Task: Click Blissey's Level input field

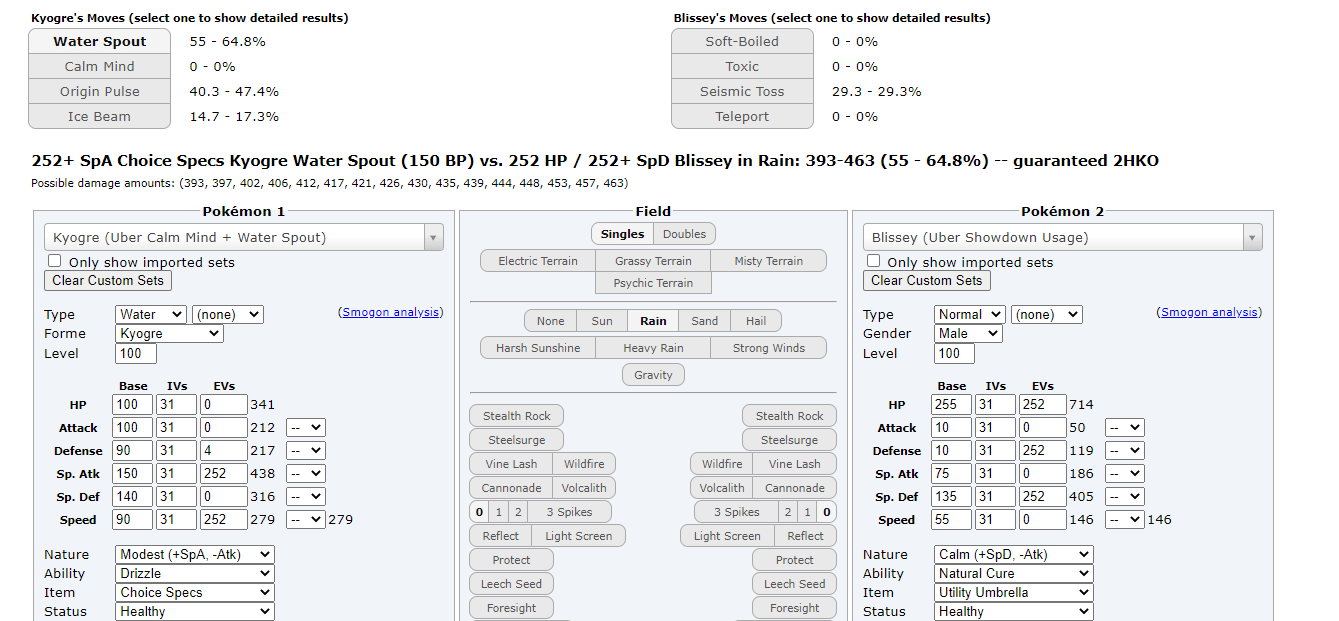Action: (954, 353)
